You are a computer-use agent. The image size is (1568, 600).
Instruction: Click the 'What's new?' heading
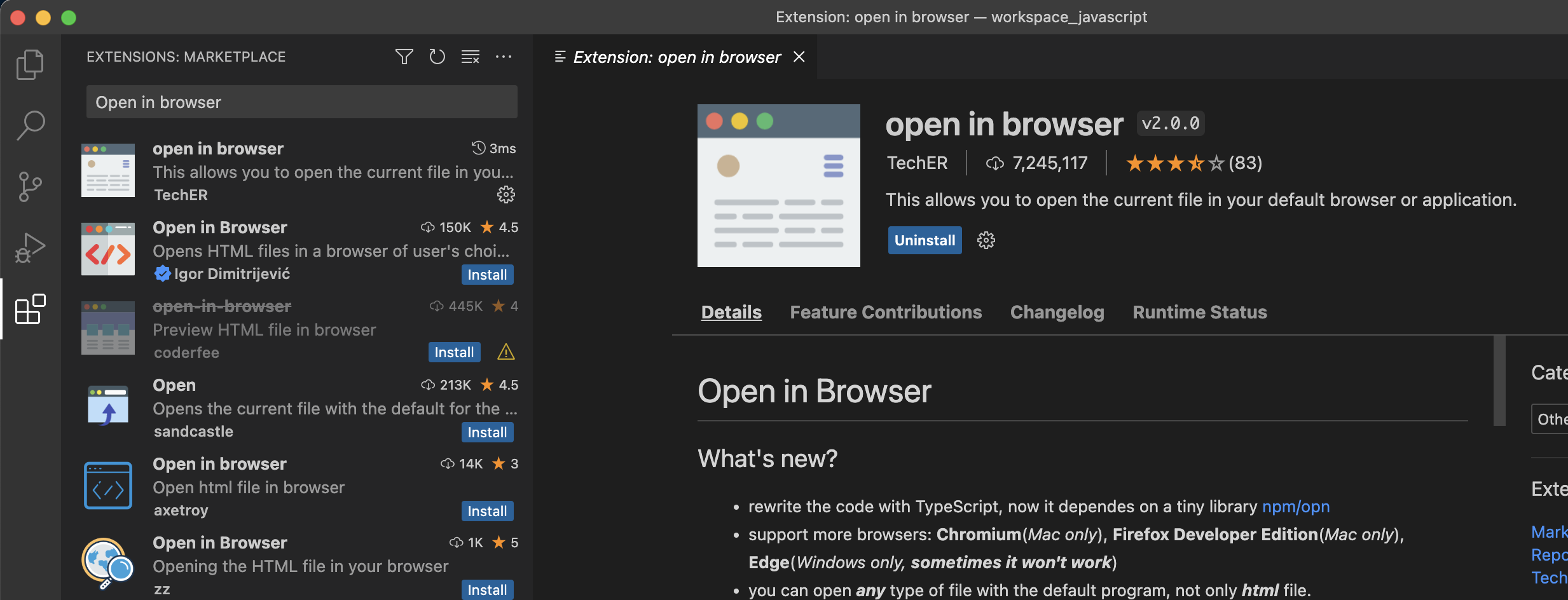(767, 458)
